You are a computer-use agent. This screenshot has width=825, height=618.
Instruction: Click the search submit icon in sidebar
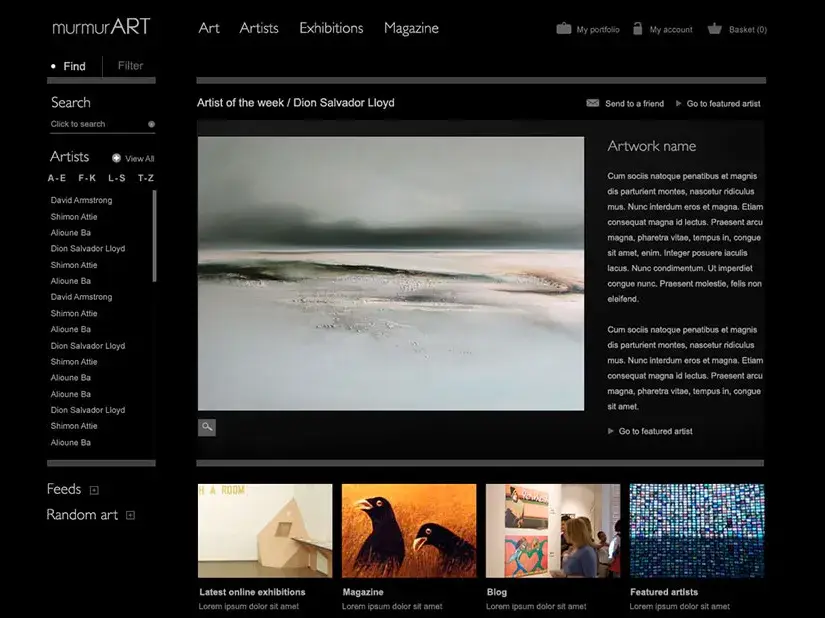pyautogui.click(x=151, y=125)
